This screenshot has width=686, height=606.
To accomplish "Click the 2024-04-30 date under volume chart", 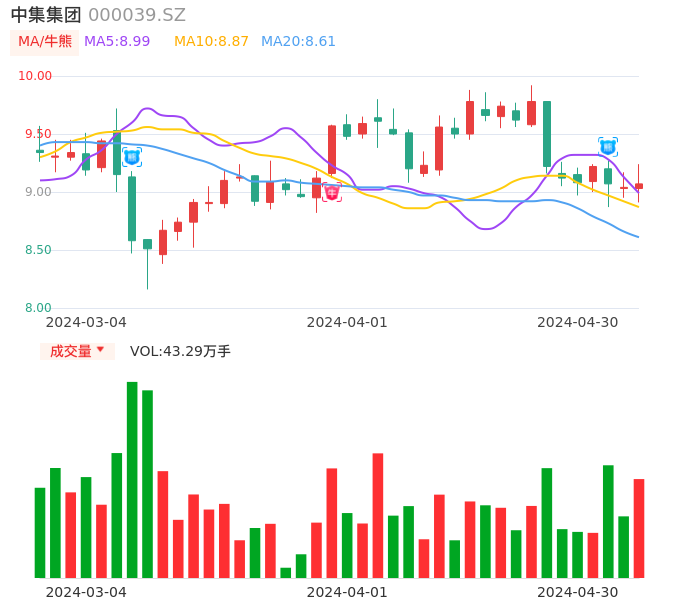I will (x=578, y=592).
